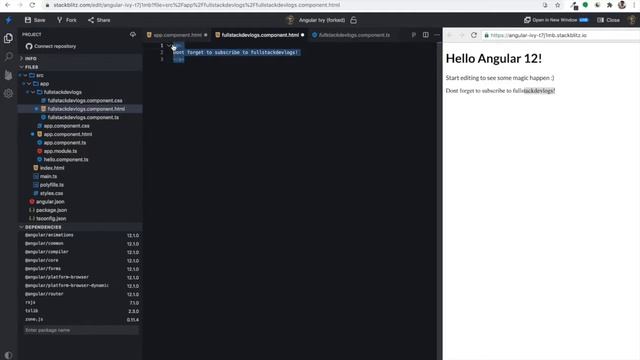The width and height of the screenshot is (640, 360).
Task: Focus the Enter package name field
Action: (x=82, y=330)
